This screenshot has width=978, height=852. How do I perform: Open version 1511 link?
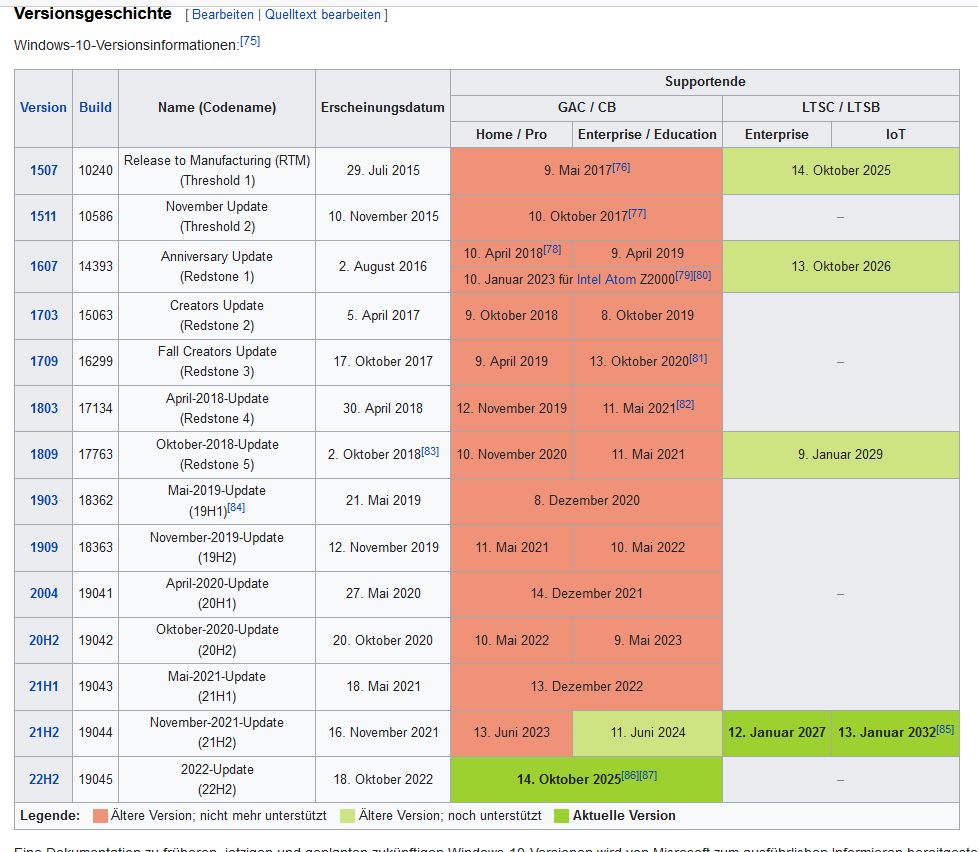(x=43, y=216)
